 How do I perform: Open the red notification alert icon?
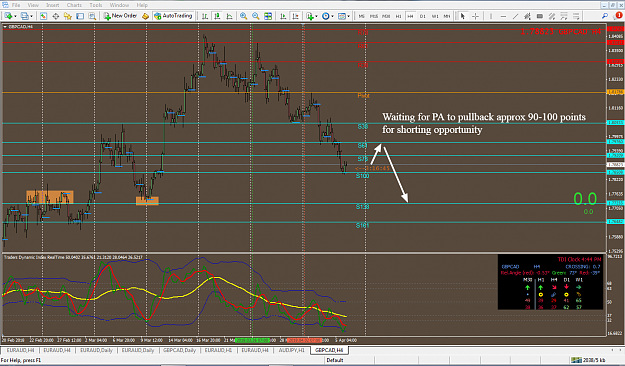(x=618, y=16)
